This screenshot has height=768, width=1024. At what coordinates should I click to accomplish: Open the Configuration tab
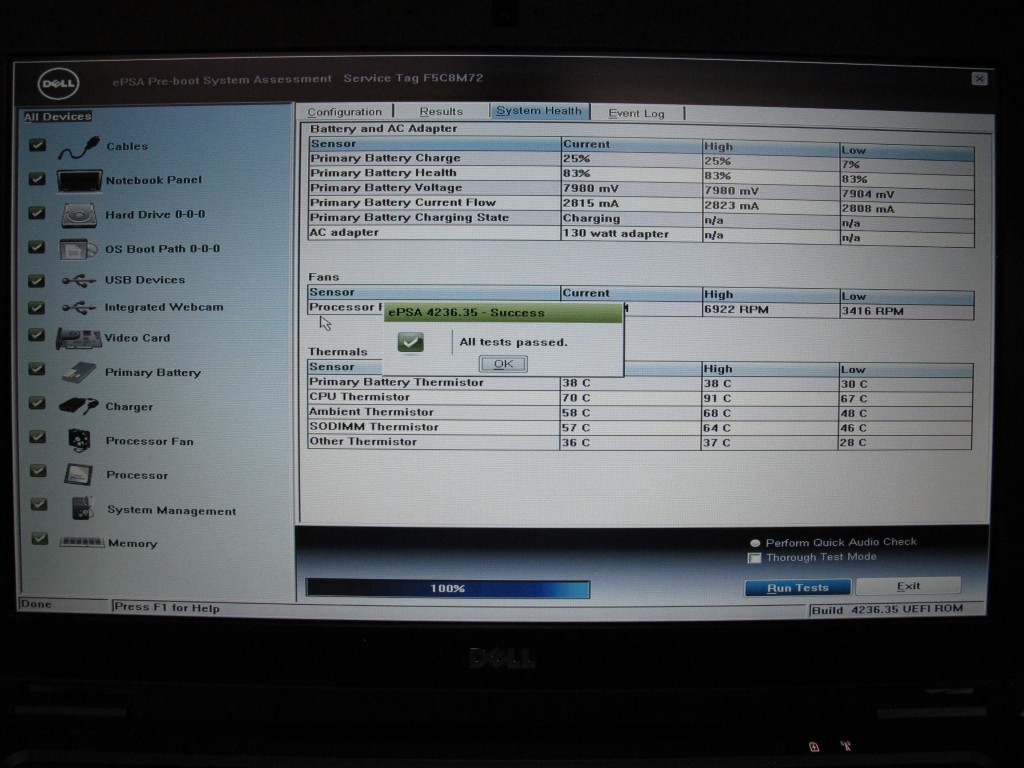pos(345,112)
